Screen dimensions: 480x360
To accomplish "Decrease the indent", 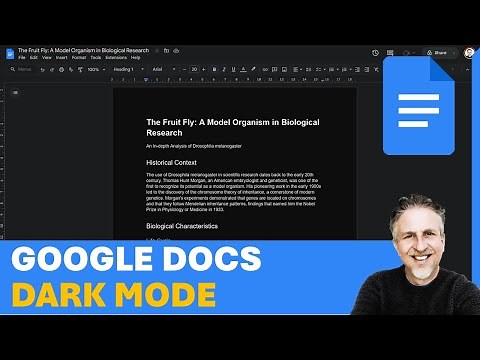I will [x=357, y=69].
